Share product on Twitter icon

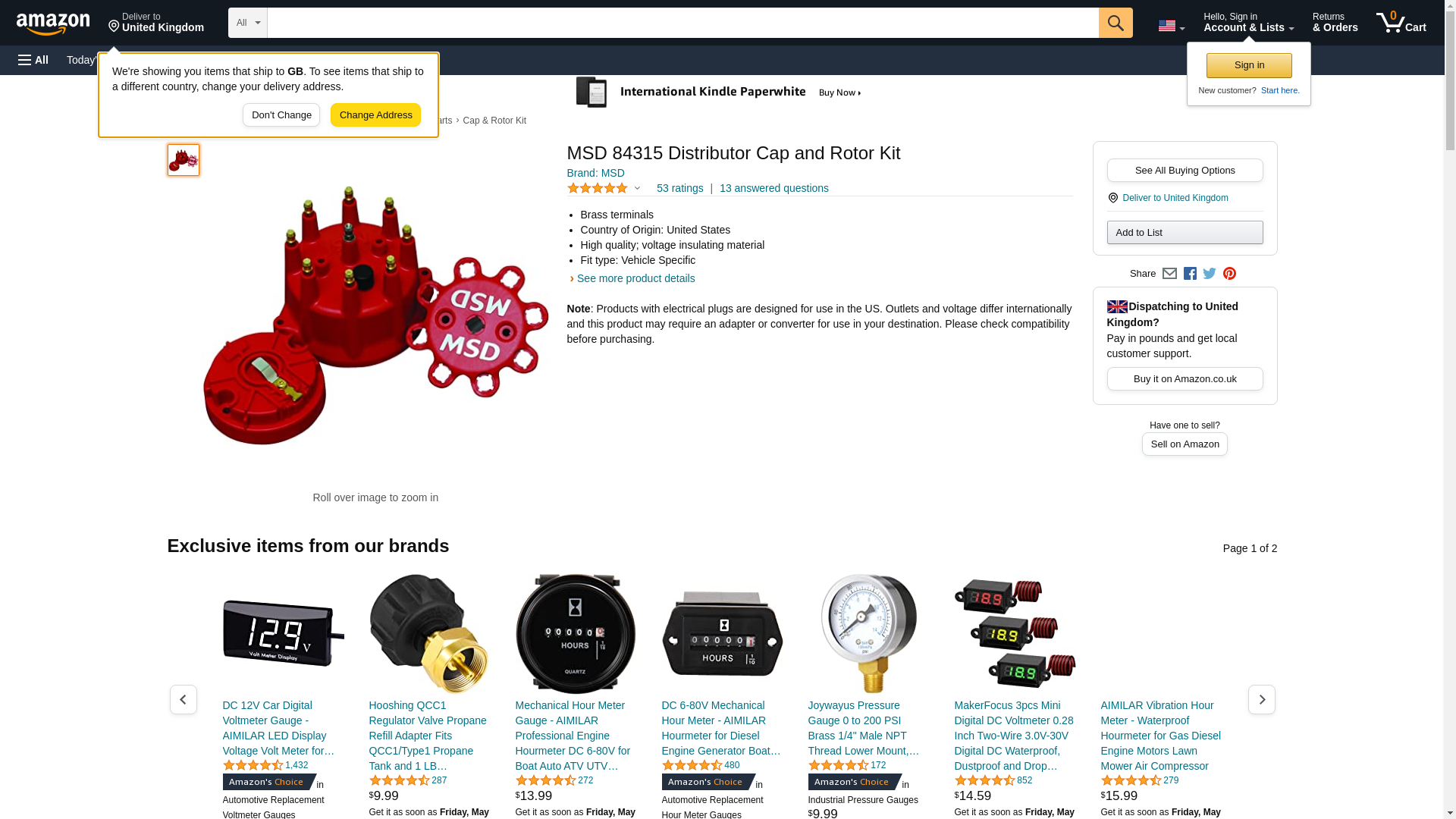click(x=1210, y=274)
